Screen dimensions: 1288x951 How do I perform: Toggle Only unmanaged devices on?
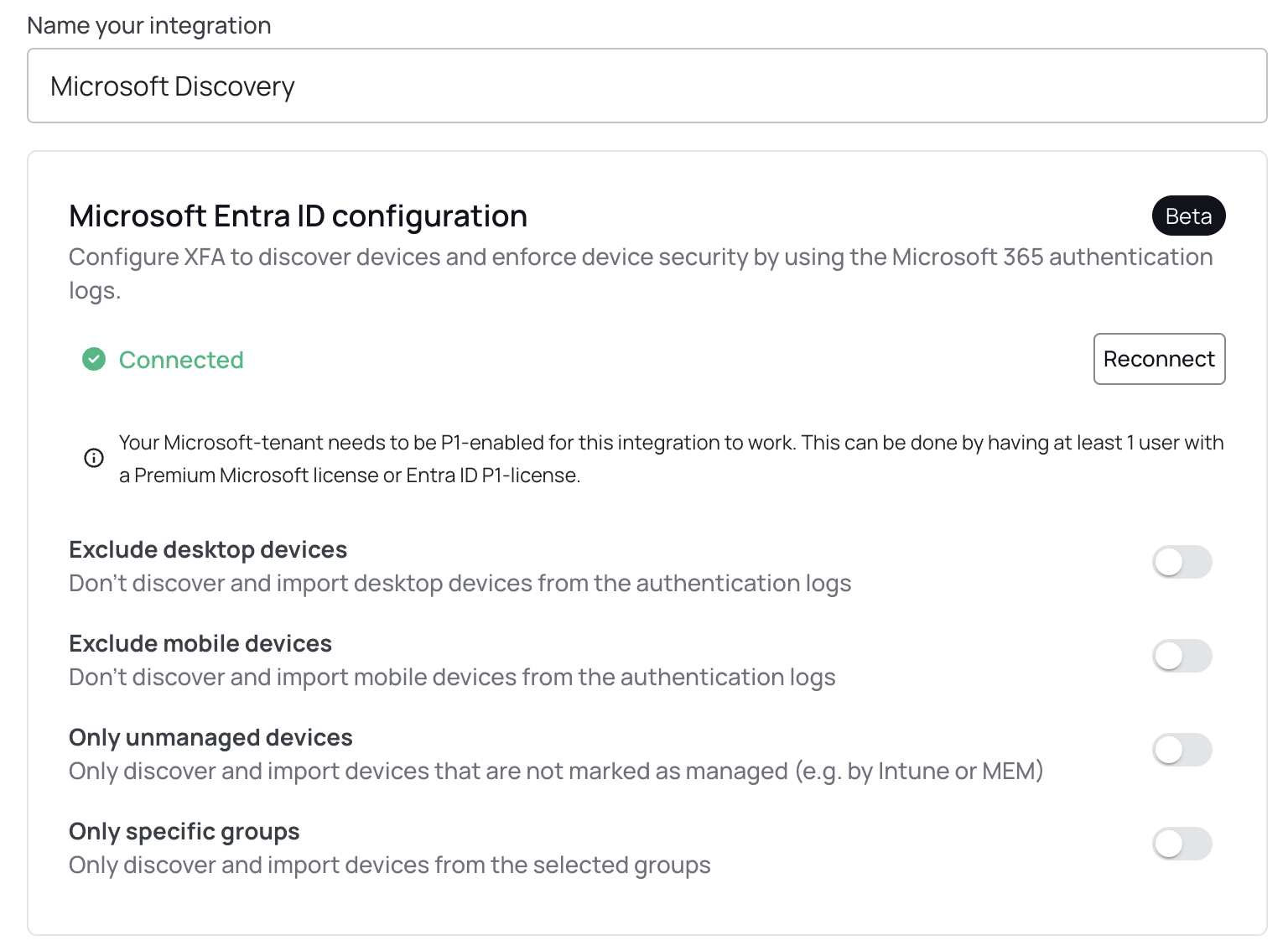[1182, 750]
